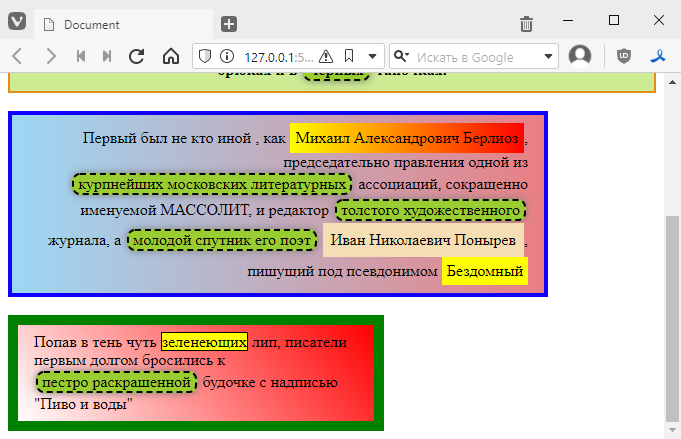Go back to previous page
Screen dimensions: 681x439
pos(18,56)
